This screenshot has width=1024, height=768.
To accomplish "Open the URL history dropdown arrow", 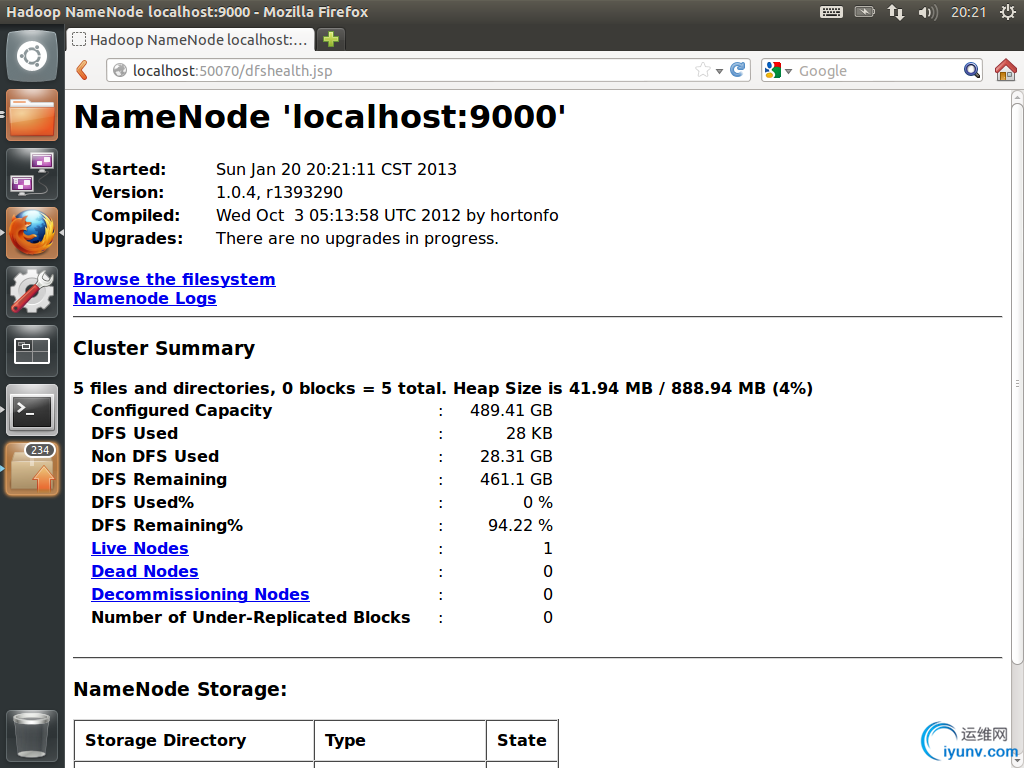I will point(719,71).
